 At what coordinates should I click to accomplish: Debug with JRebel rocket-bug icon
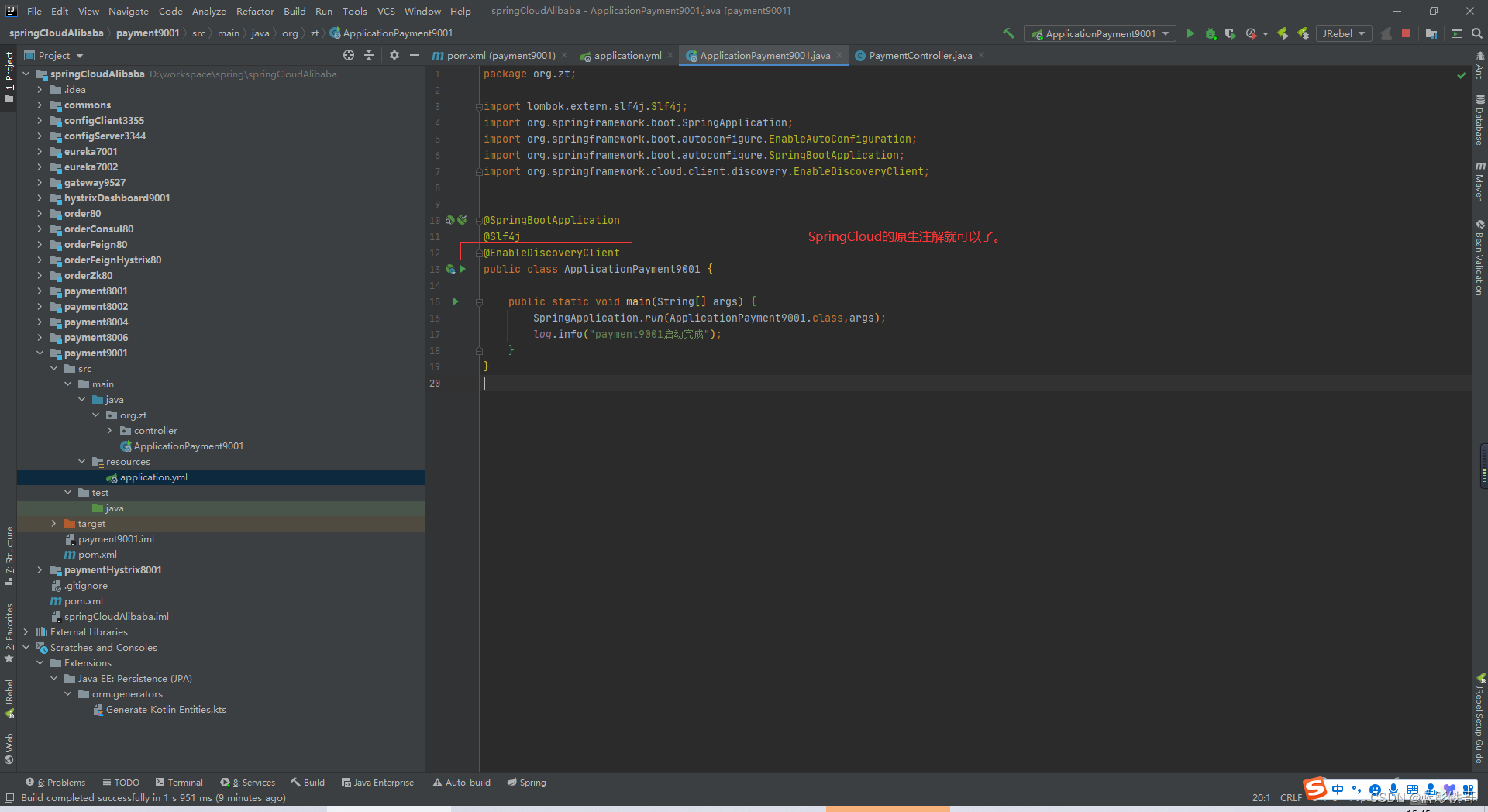click(x=1303, y=33)
